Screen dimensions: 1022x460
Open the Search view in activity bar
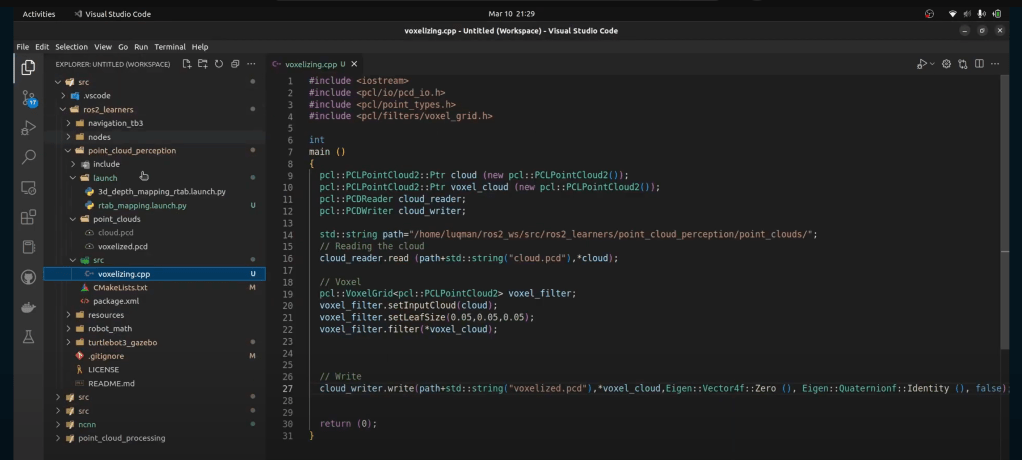[28, 157]
